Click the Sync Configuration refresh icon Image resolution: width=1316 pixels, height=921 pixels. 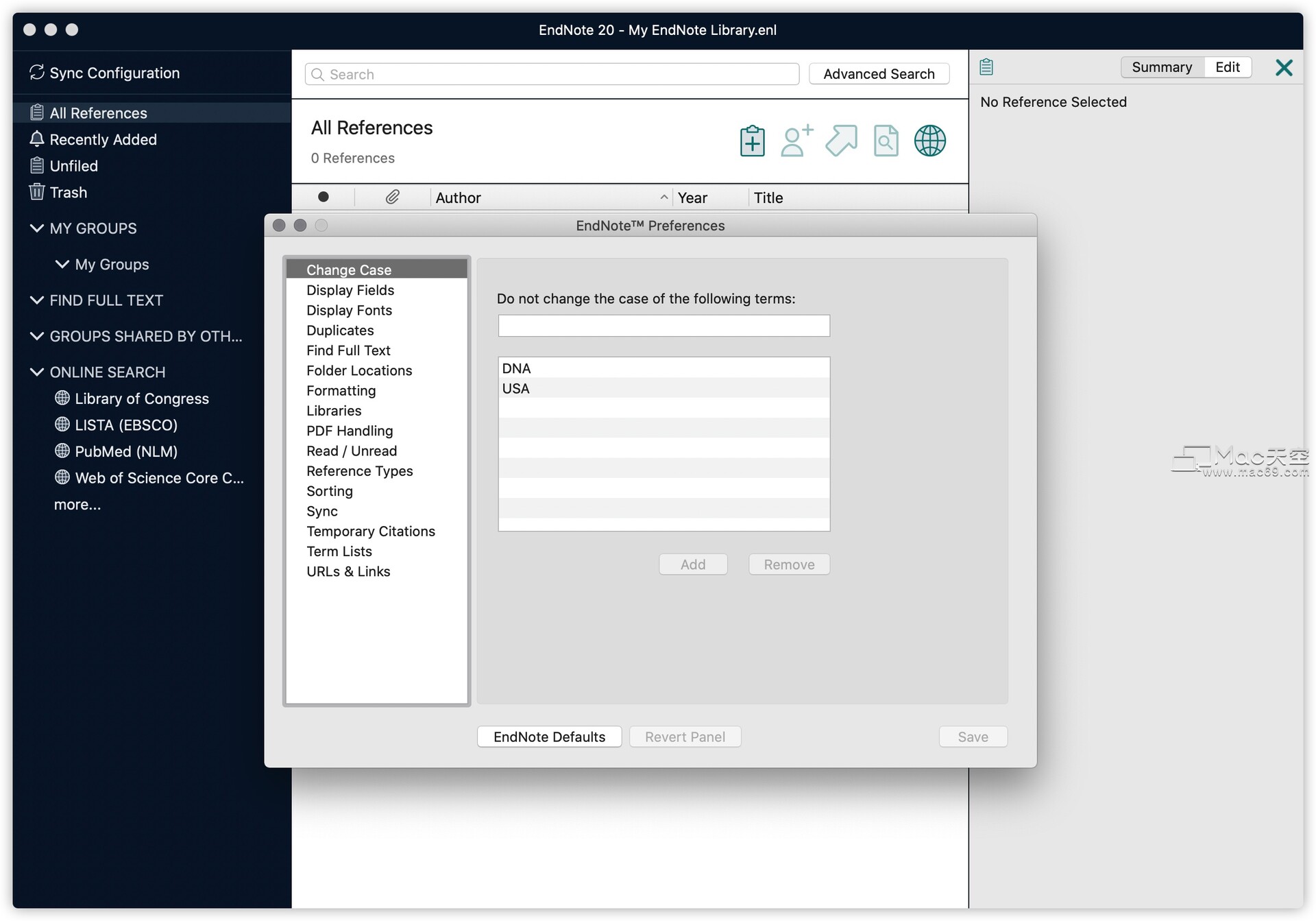36,72
